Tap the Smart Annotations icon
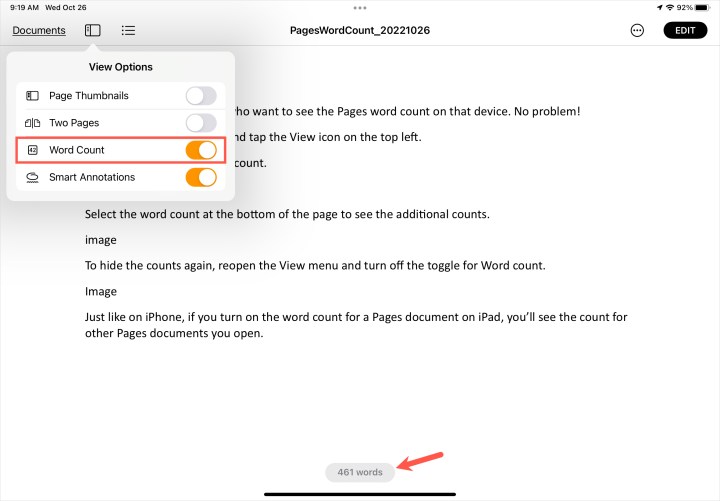Image resolution: width=720 pixels, height=501 pixels. click(32, 177)
